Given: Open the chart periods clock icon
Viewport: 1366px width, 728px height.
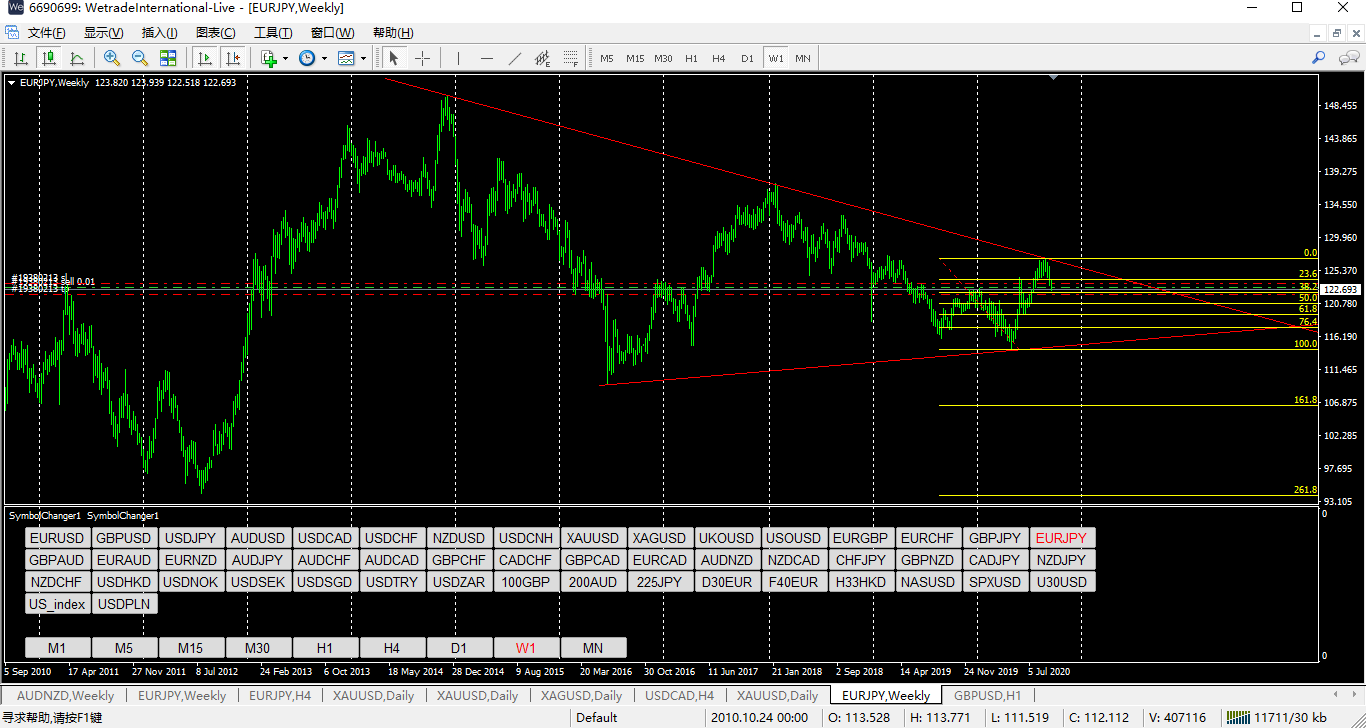Looking at the screenshot, I should [306, 58].
